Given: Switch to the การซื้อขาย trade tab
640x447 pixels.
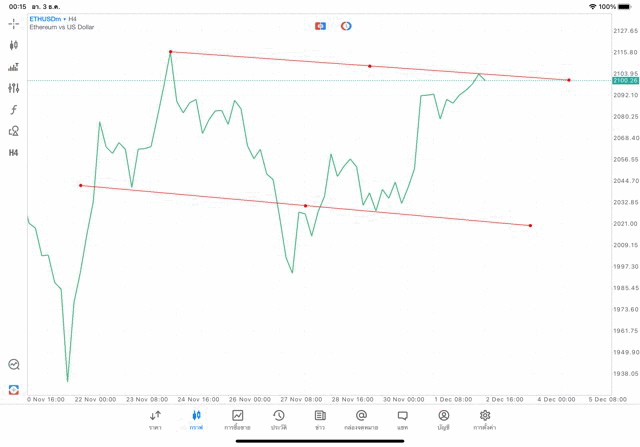Looking at the screenshot, I should 237,420.
